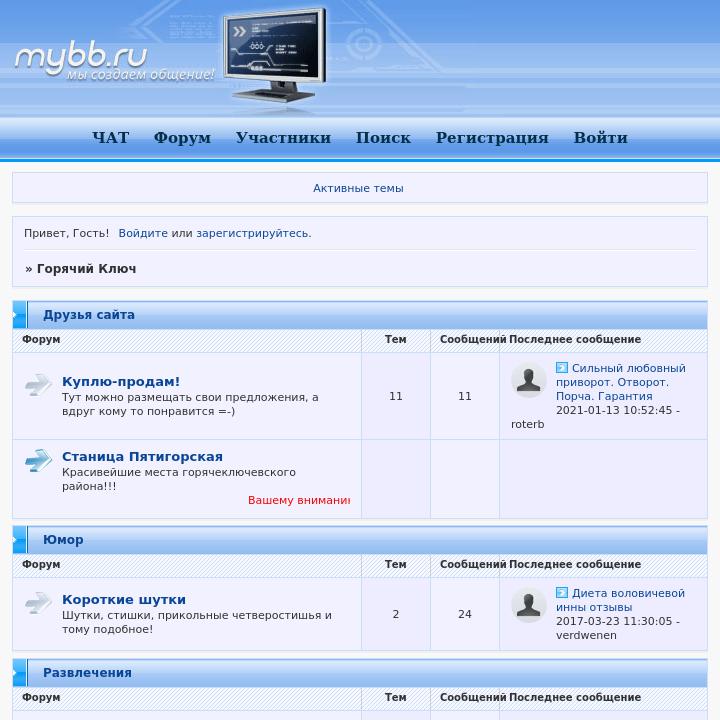Click Войти in the navigation bar

tap(601, 137)
